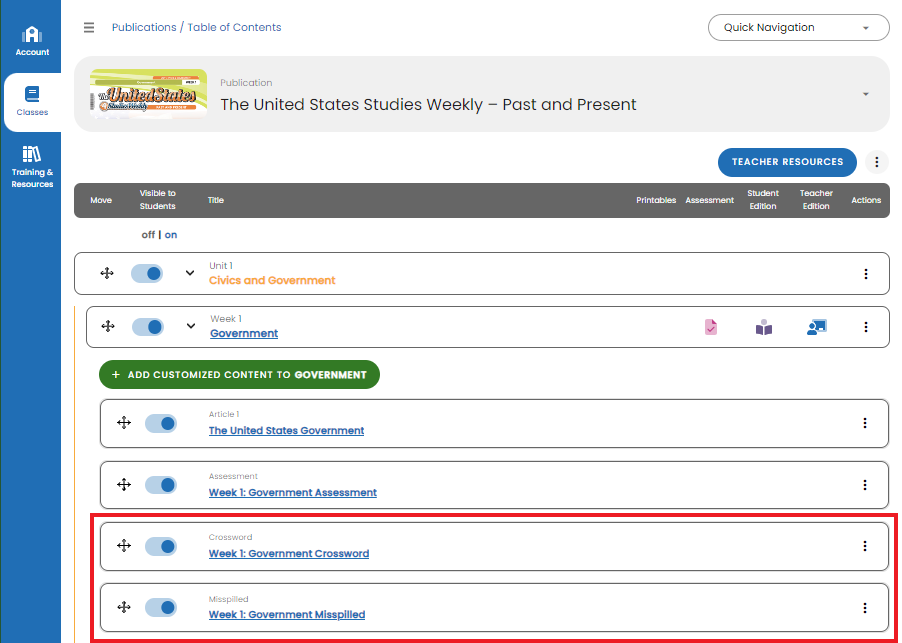Grab move handle for Government Crossword
902x643 pixels.
[124, 545]
